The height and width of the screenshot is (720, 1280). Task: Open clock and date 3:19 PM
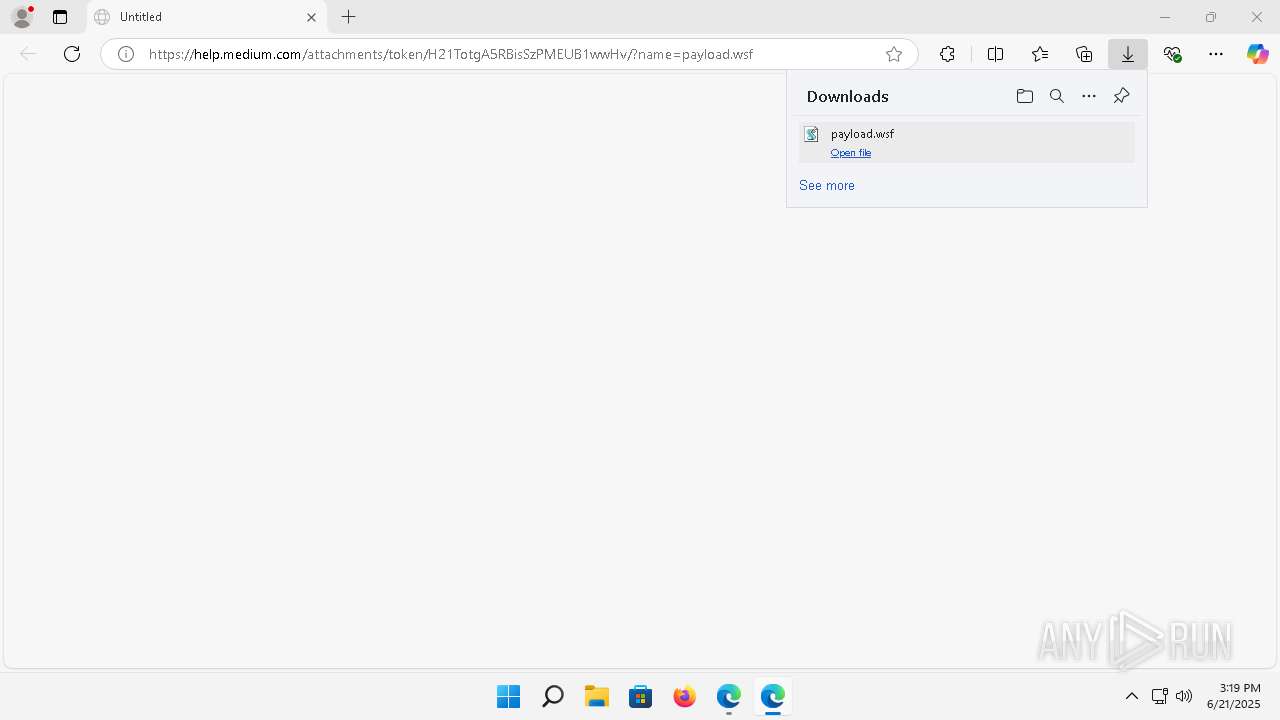[1234, 696]
